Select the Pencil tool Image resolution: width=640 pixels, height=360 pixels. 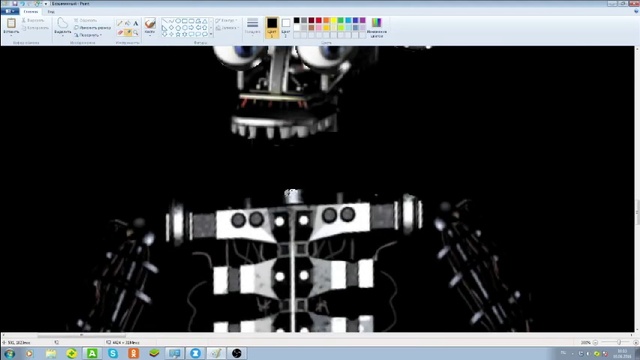[x=120, y=24]
